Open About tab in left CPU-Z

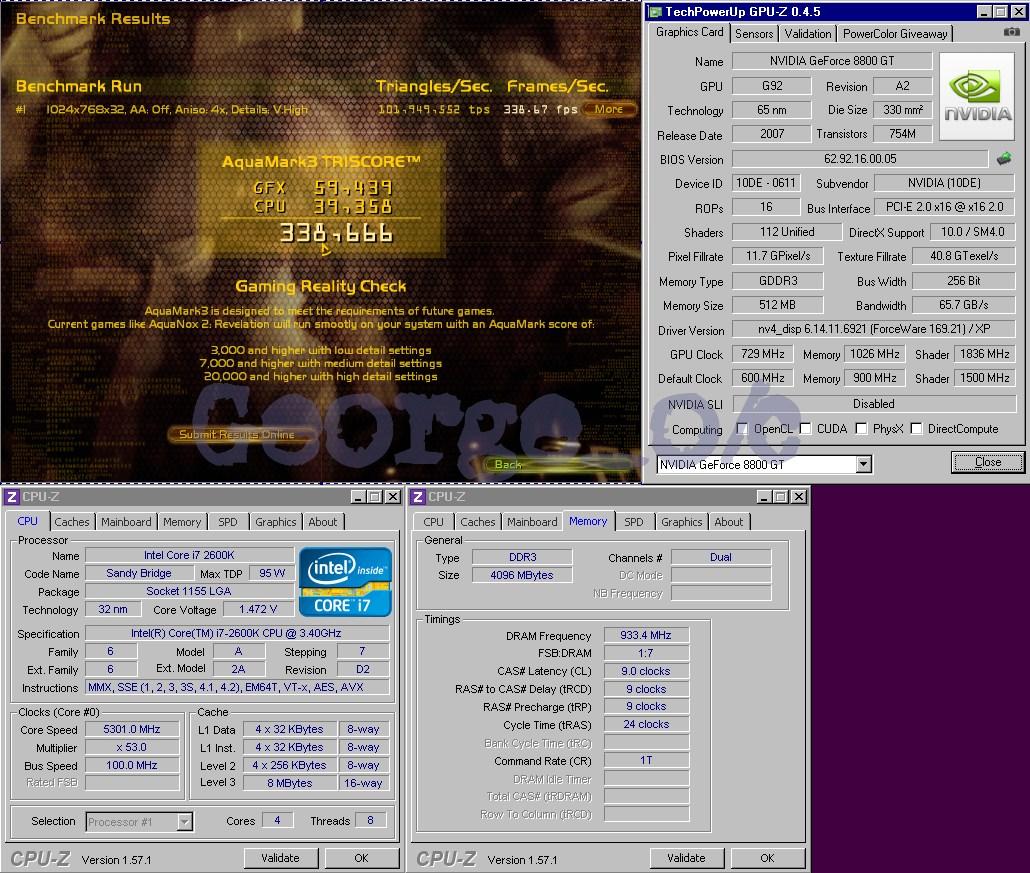point(323,522)
